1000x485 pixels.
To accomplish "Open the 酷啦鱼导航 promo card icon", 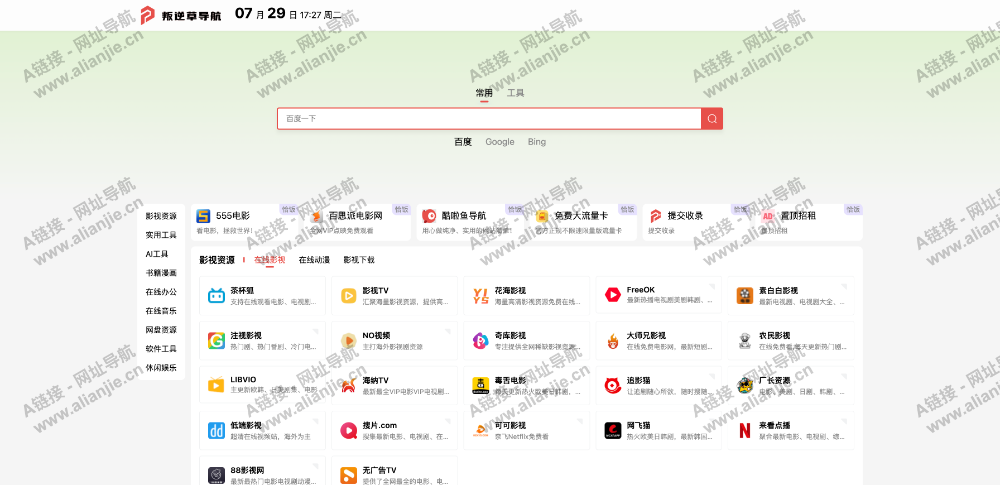I will (429, 216).
